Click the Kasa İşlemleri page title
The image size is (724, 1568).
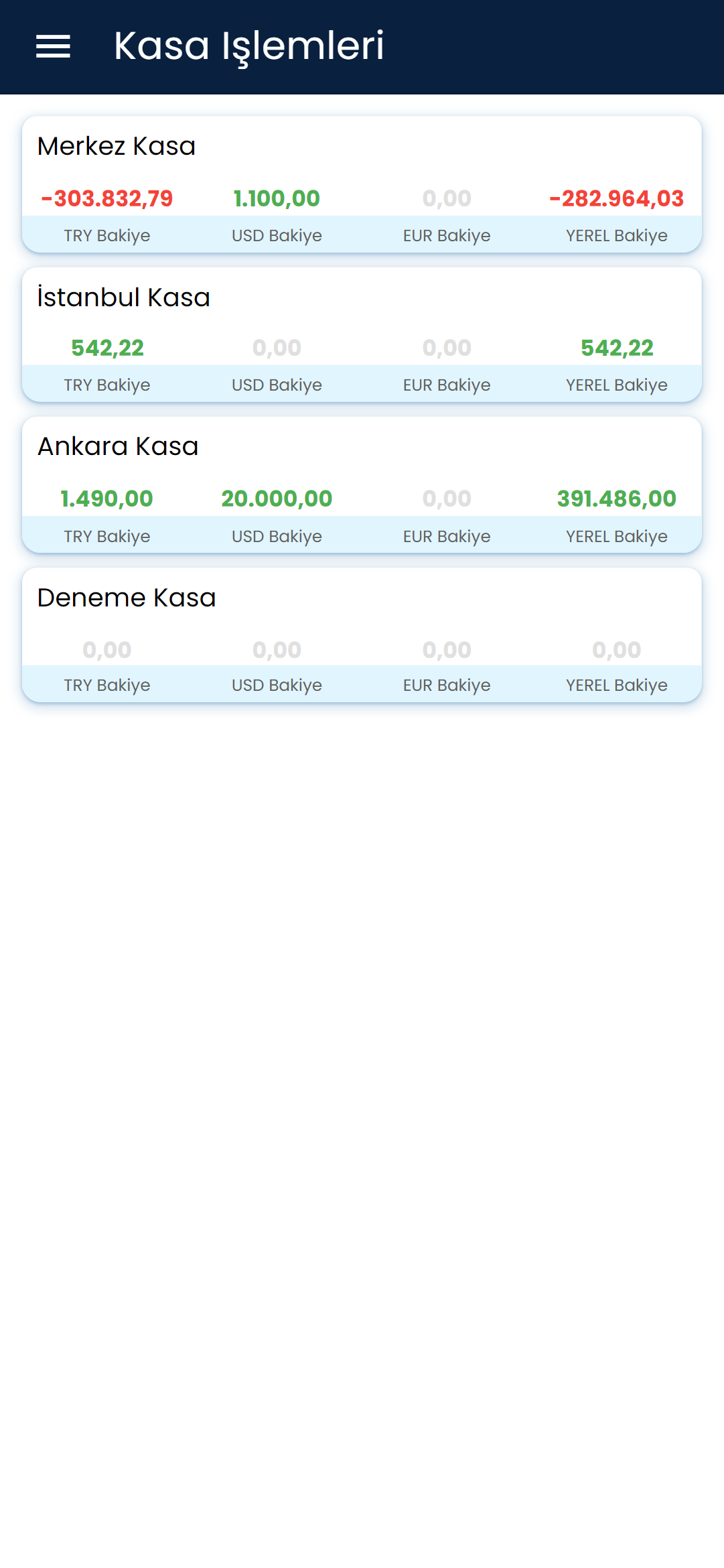click(x=248, y=46)
